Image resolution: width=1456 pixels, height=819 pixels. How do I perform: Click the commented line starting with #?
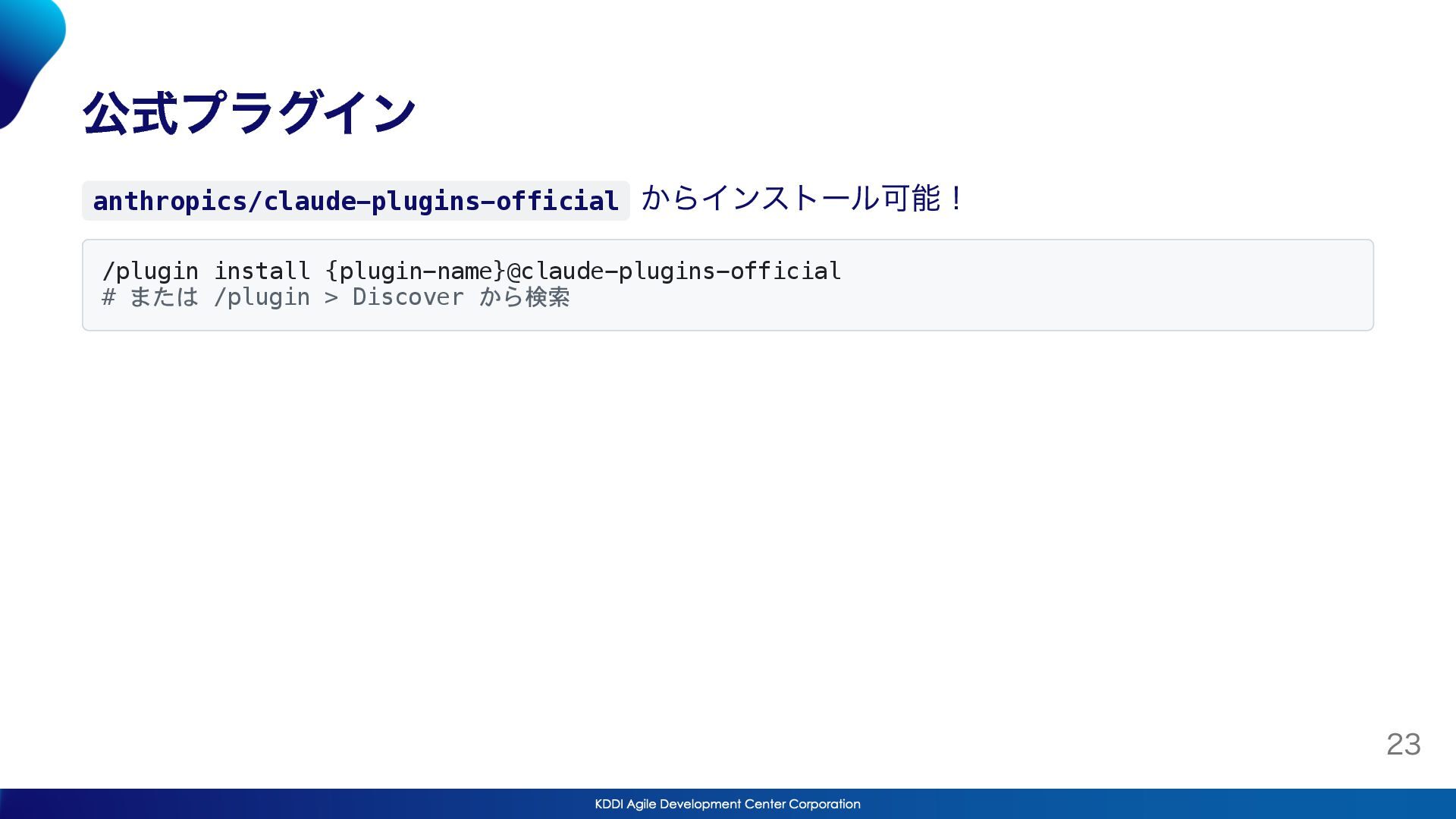pos(336,297)
